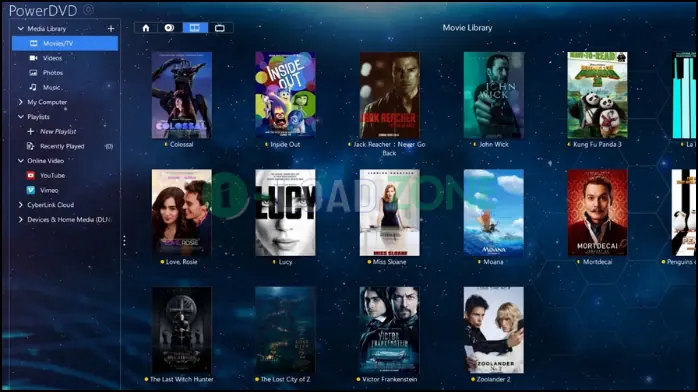Click the 'Colossal' title label
Screen dimensions: 698x392
point(182,144)
